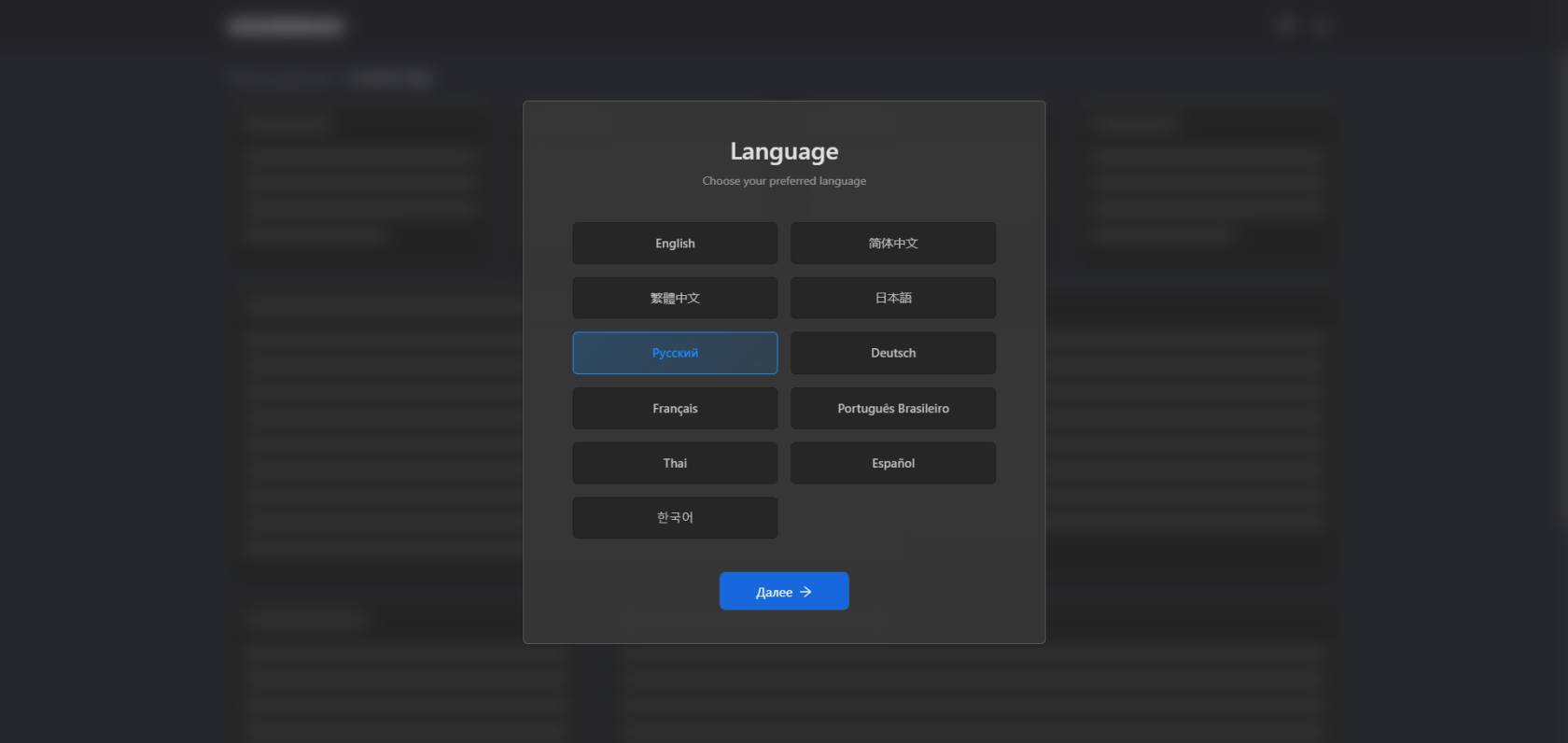Select Deutsch as the language

pyautogui.click(x=893, y=353)
